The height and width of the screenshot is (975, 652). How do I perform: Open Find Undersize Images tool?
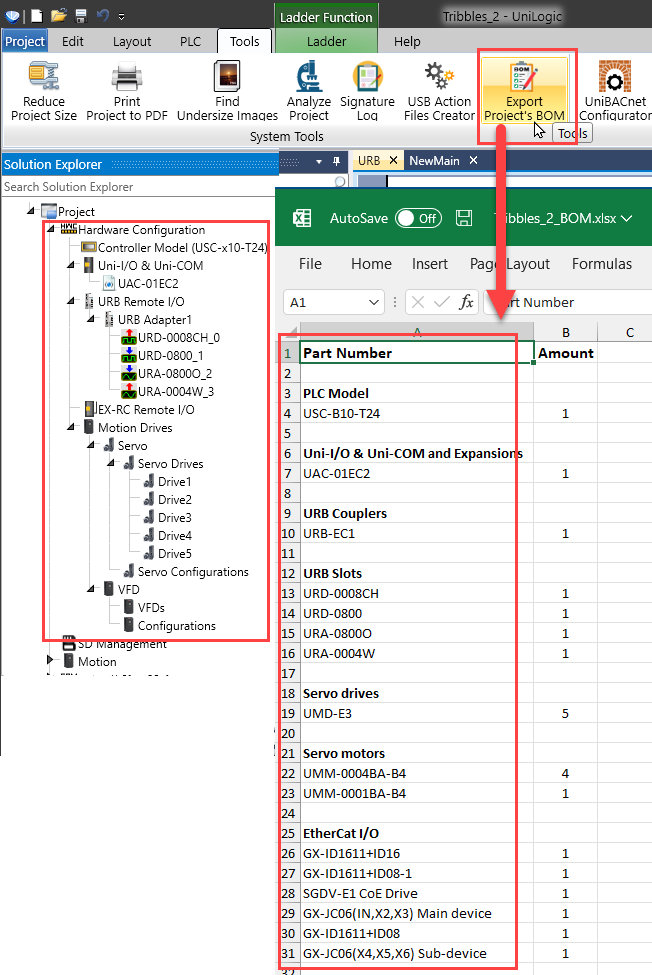(x=227, y=78)
